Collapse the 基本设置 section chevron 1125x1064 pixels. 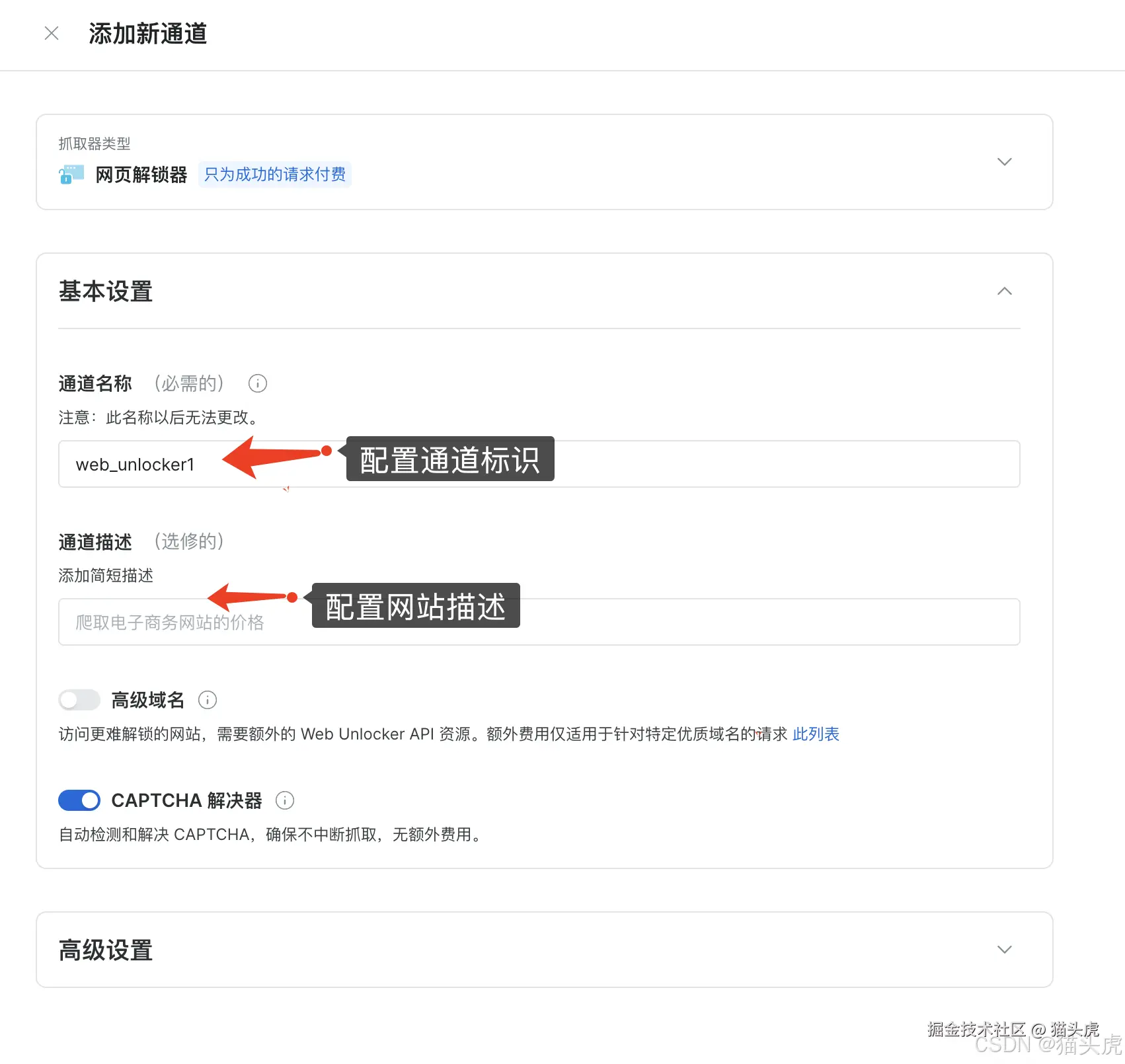click(1004, 291)
